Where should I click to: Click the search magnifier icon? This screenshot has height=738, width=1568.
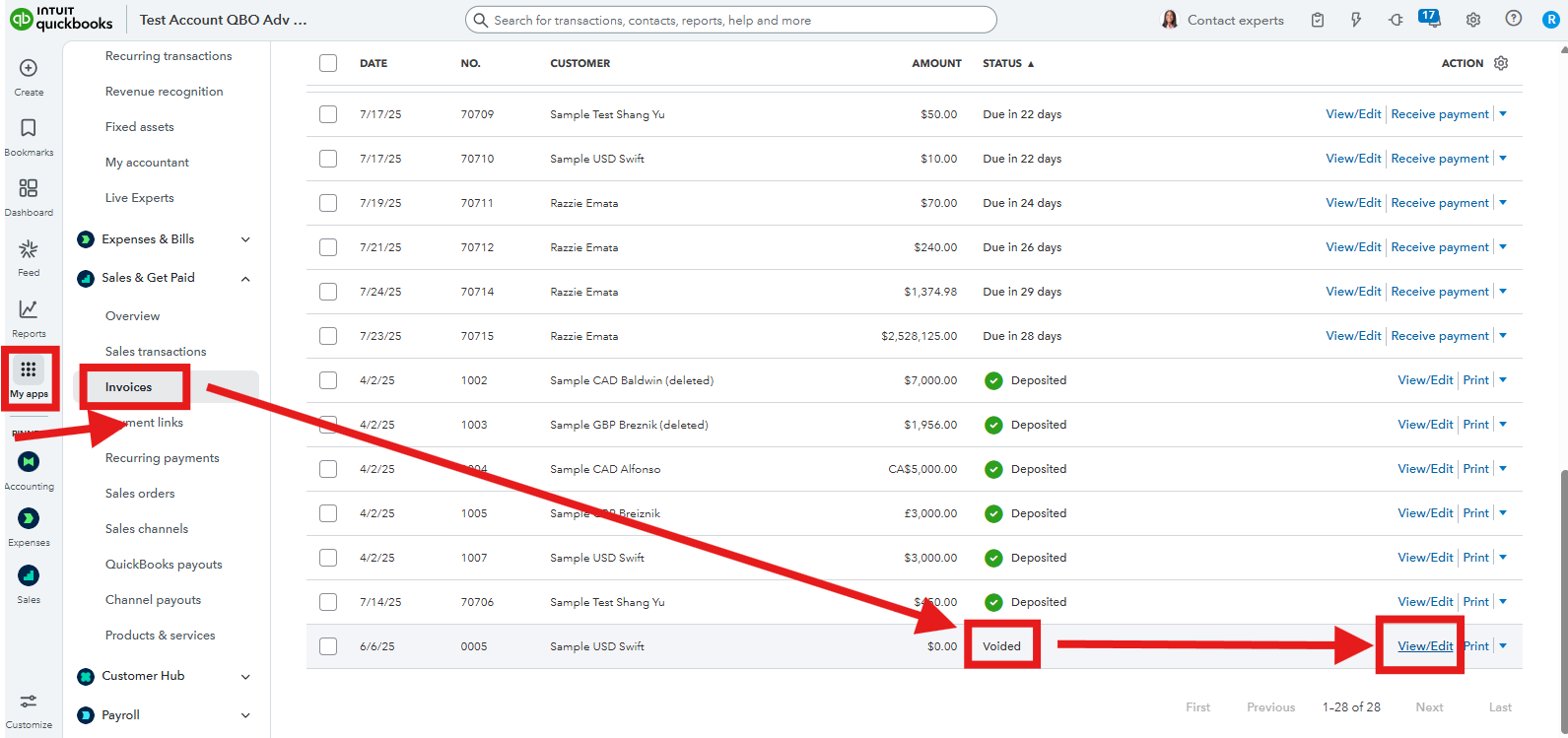pos(480,20)
